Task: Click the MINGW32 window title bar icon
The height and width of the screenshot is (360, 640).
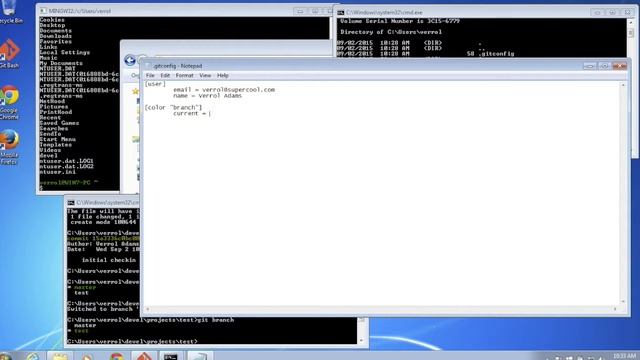Action: (x=43, y=11)
